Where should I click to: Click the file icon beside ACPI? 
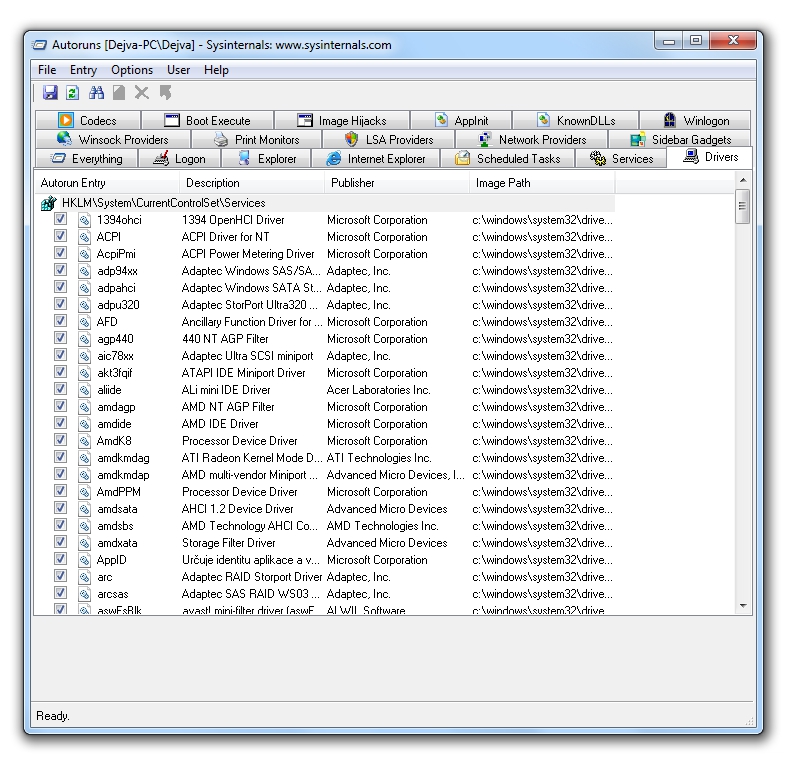pyautogui.click(x=84, y=237)
